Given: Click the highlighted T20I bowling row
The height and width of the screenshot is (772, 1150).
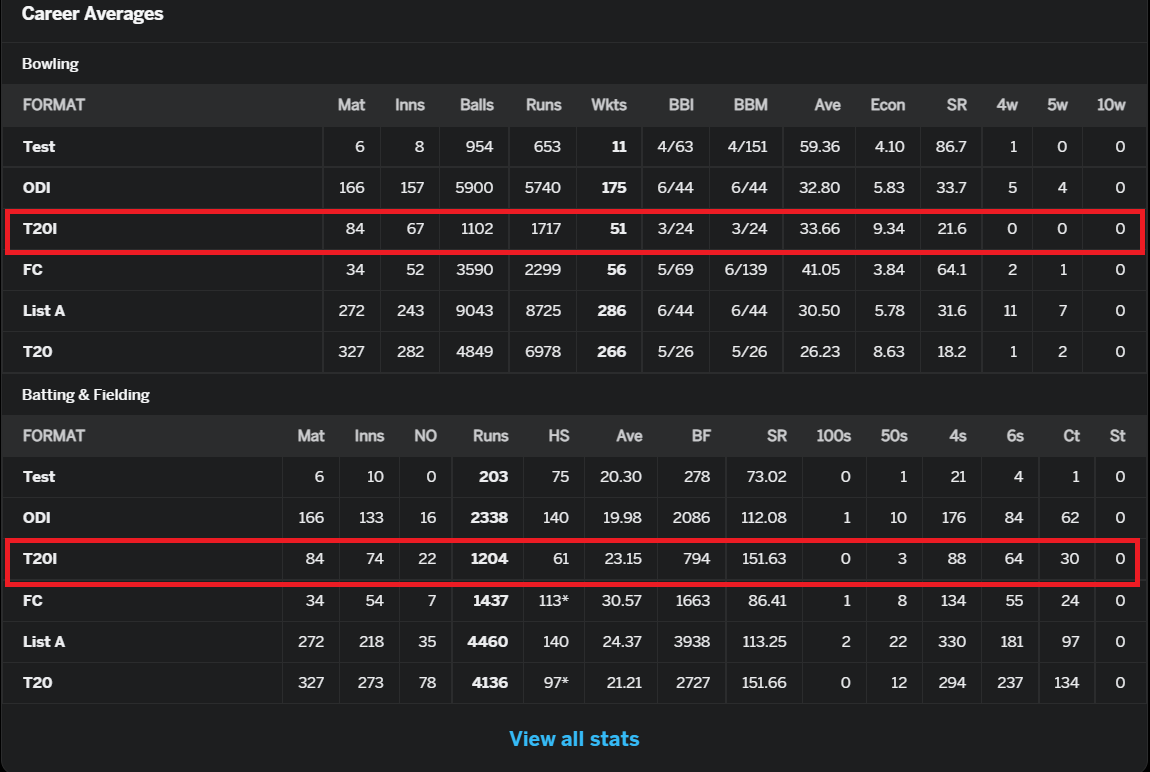Looking at the screenshot, I should (x=574, y=231).
